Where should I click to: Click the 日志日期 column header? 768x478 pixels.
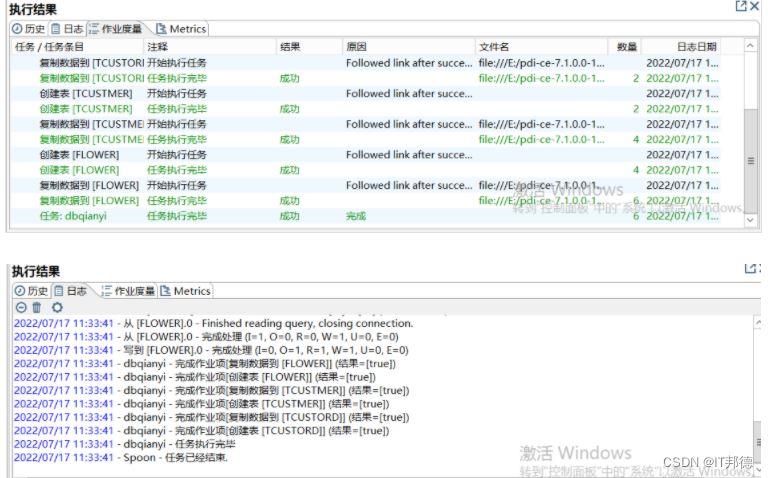[696, 46]
